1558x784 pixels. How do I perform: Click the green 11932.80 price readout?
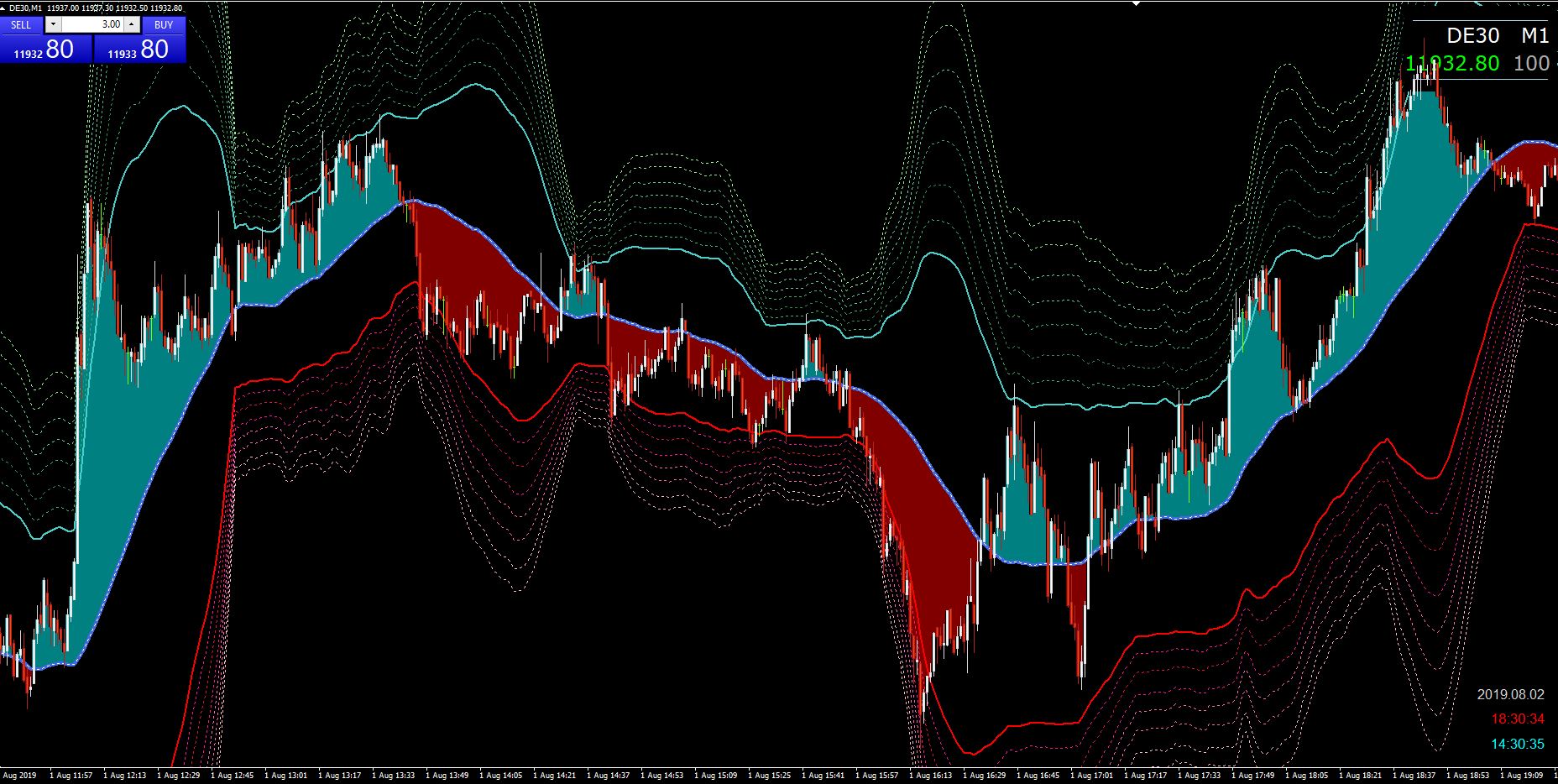[1452, 64]
